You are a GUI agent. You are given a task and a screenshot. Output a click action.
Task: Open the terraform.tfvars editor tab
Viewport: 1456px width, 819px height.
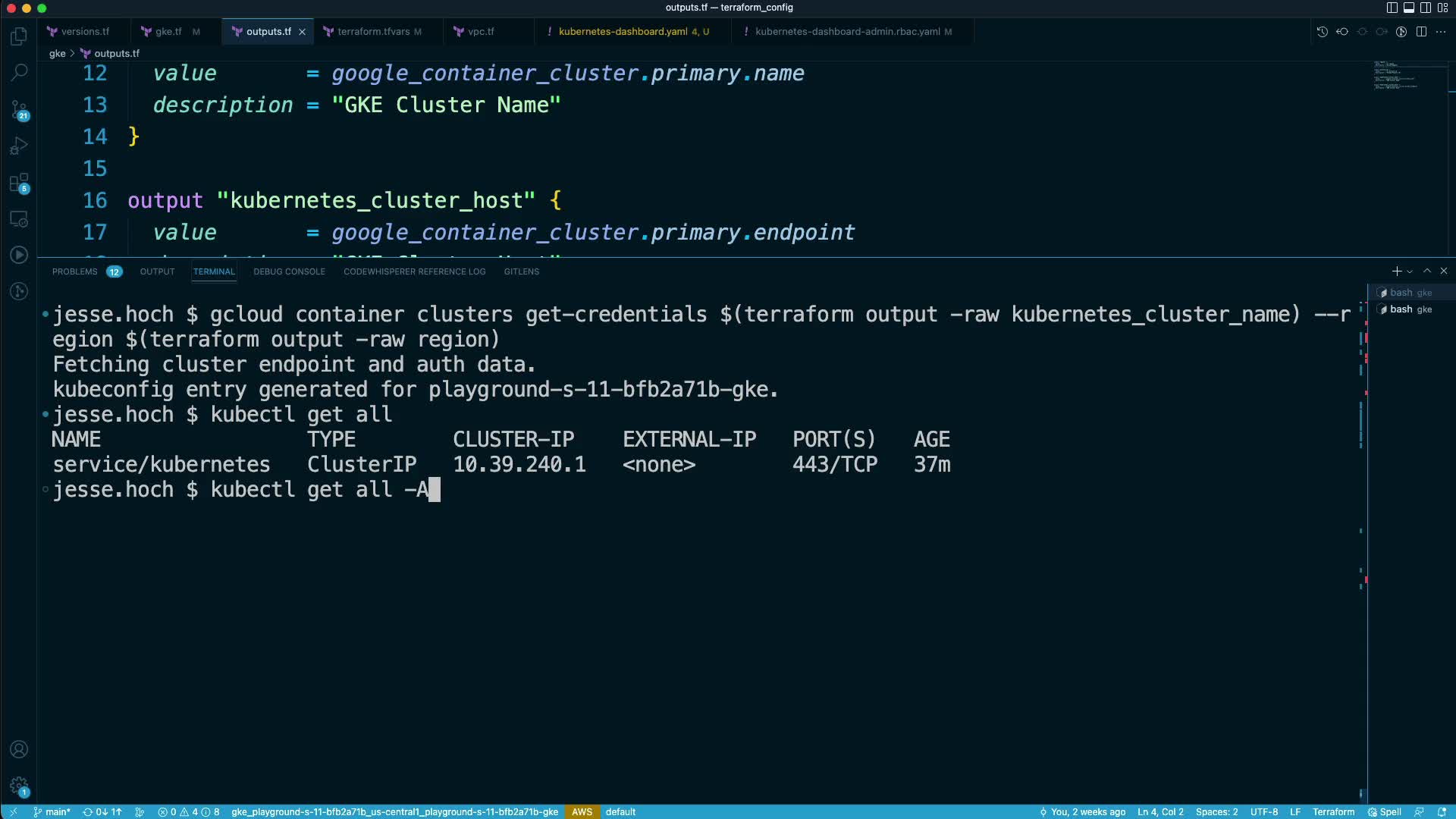click(x=372, y=32)
